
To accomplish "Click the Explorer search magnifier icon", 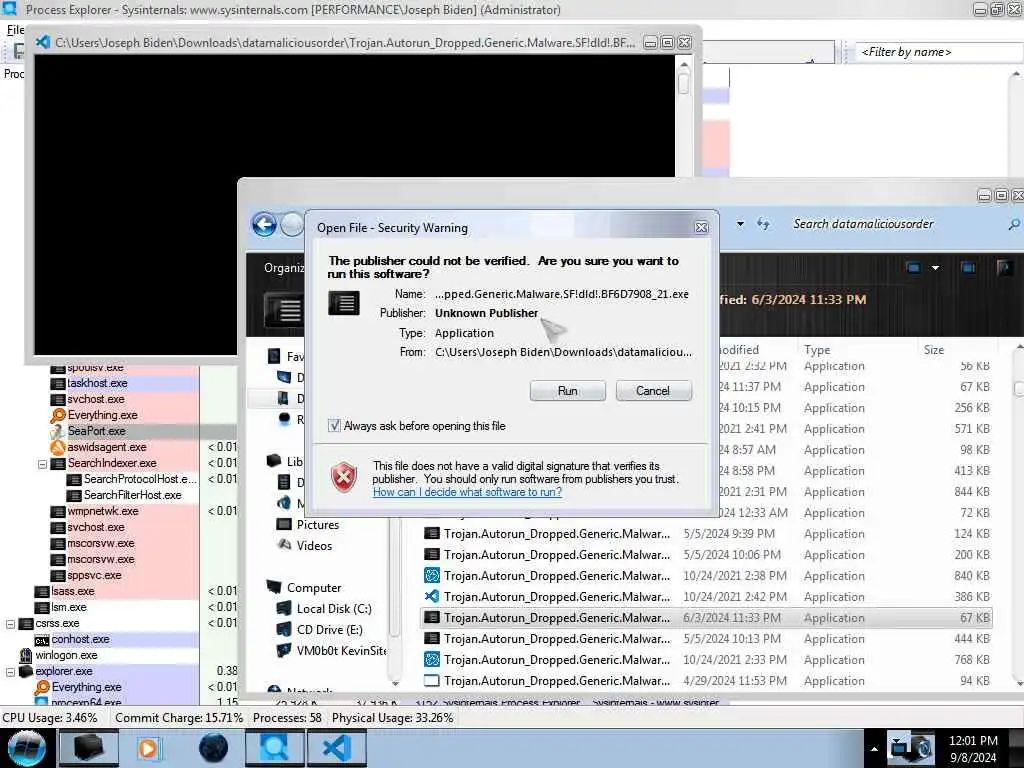I will click(x=1014, y=225).
